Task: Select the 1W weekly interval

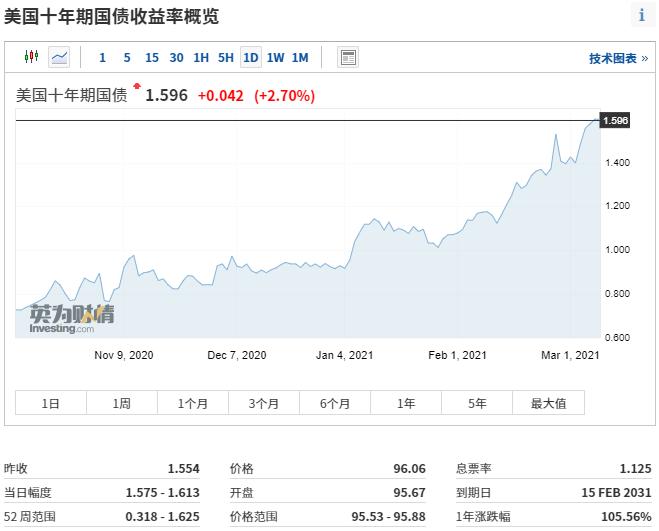Action: tap(275, 57)
